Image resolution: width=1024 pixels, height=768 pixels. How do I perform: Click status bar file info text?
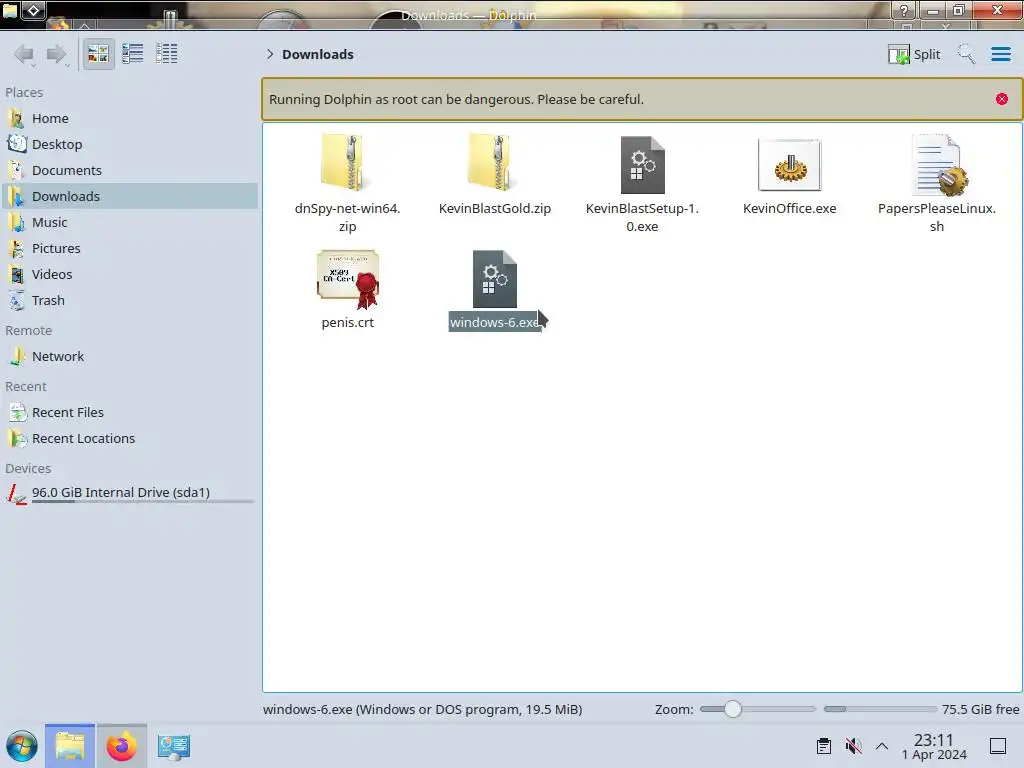point(423,709)
